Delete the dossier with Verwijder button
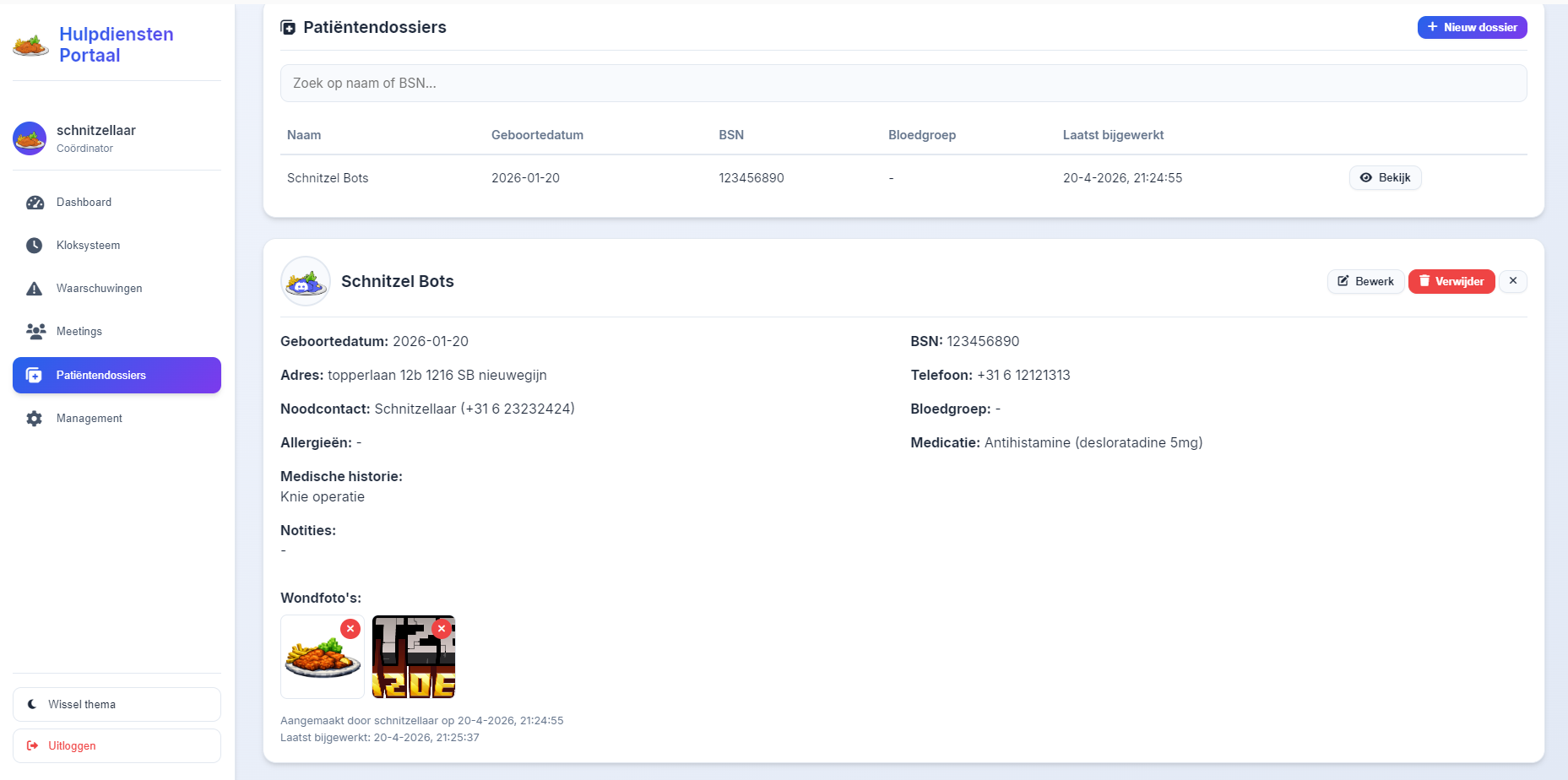Viewport: 1568px width, 780px height. point(1451,282)
